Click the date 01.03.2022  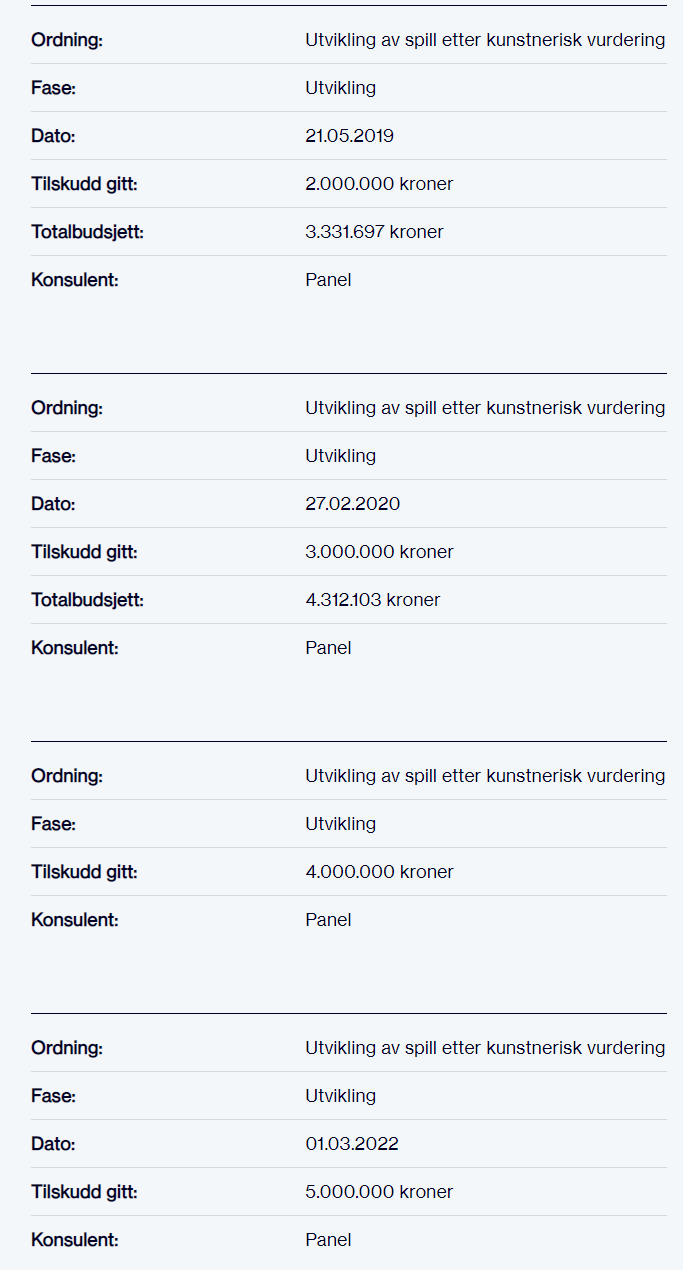(352, 1144)
